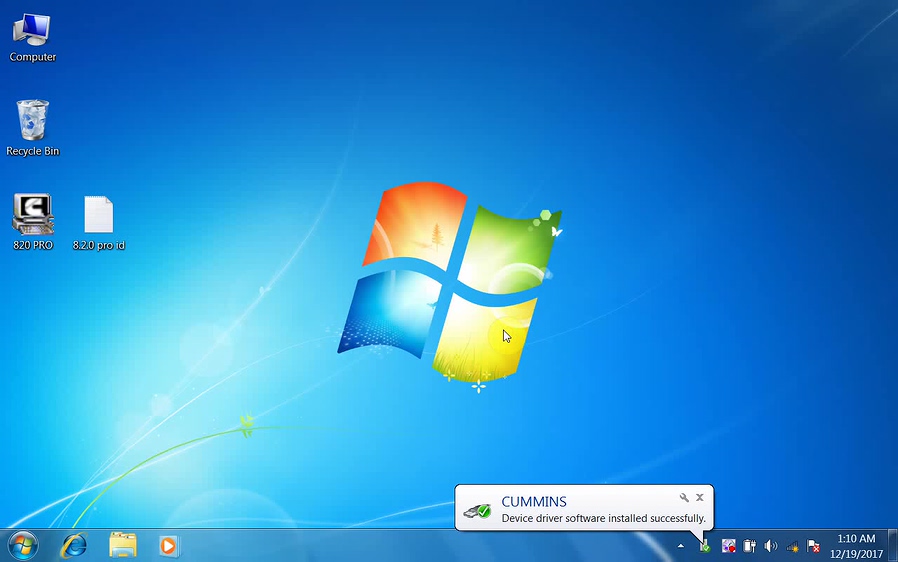Select the 820 PRO Cummins shortcut
Image resolution: width=898 pixels, height=562 pixels.
[x=33, y=222]
